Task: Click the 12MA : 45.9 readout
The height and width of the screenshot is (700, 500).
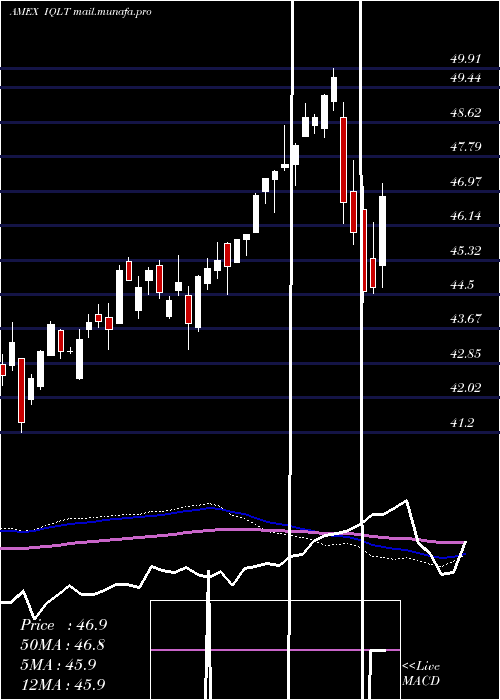Action: tap(63, 684)
